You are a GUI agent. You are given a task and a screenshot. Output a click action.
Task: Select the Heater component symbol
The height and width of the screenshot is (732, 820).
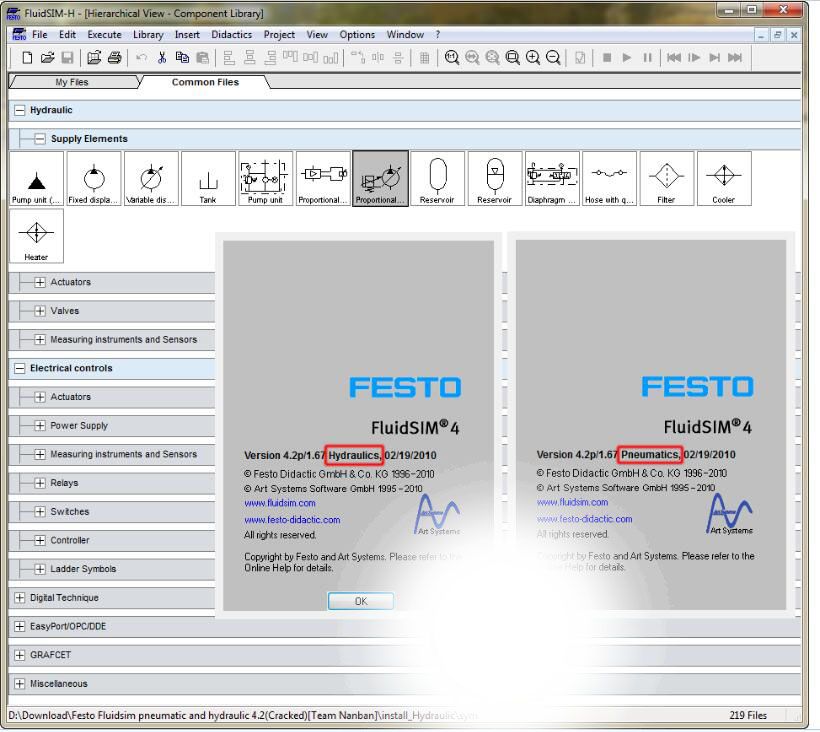pyautogui.click(x=37, y=236)
